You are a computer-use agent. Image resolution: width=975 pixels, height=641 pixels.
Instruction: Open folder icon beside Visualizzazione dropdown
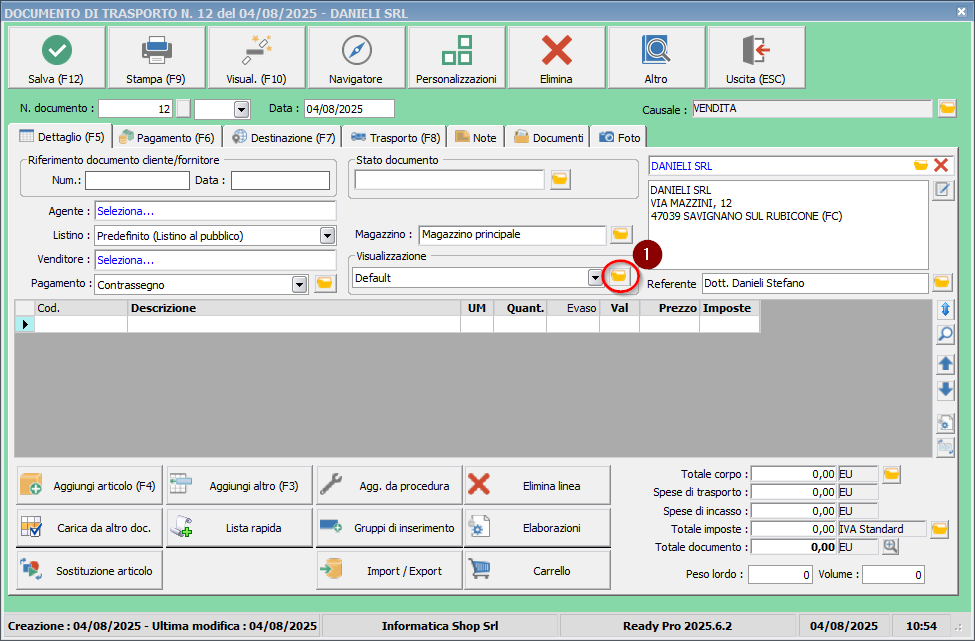pyautogui.click(x=619, y=277)
